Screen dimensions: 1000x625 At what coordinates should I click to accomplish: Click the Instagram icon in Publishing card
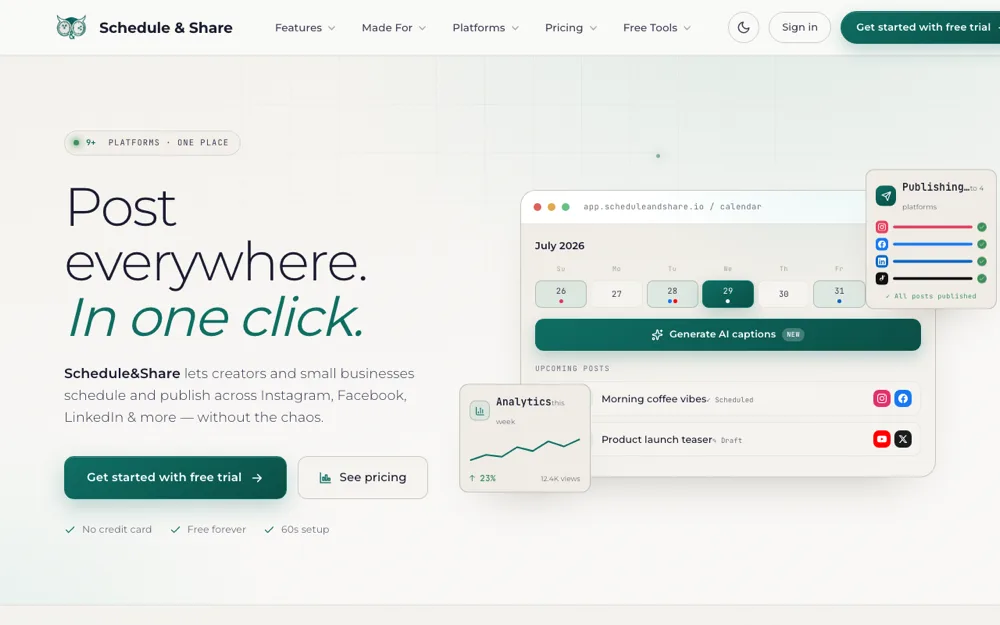click(881, 227)
